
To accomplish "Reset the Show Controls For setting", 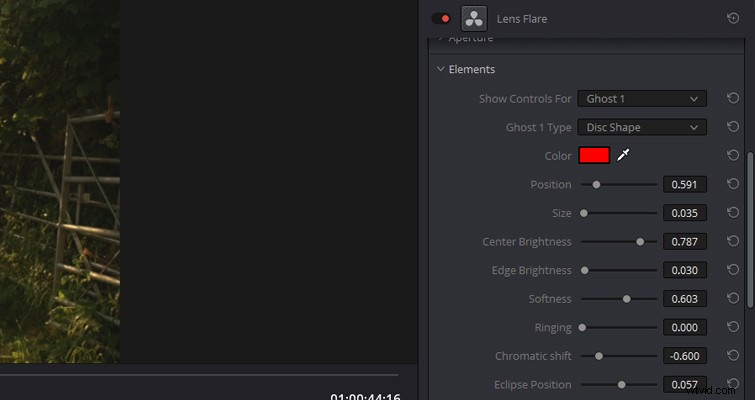I will point(733,99).
